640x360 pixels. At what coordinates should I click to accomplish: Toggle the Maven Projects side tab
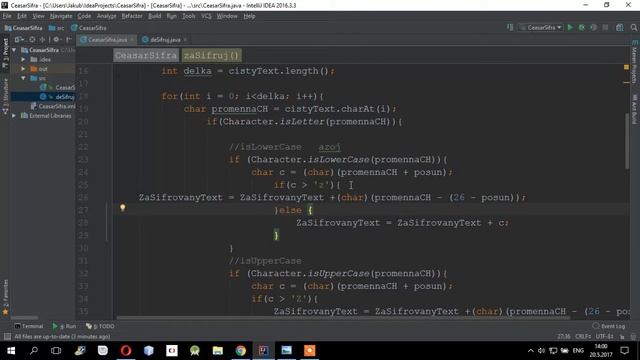point(634,62)
